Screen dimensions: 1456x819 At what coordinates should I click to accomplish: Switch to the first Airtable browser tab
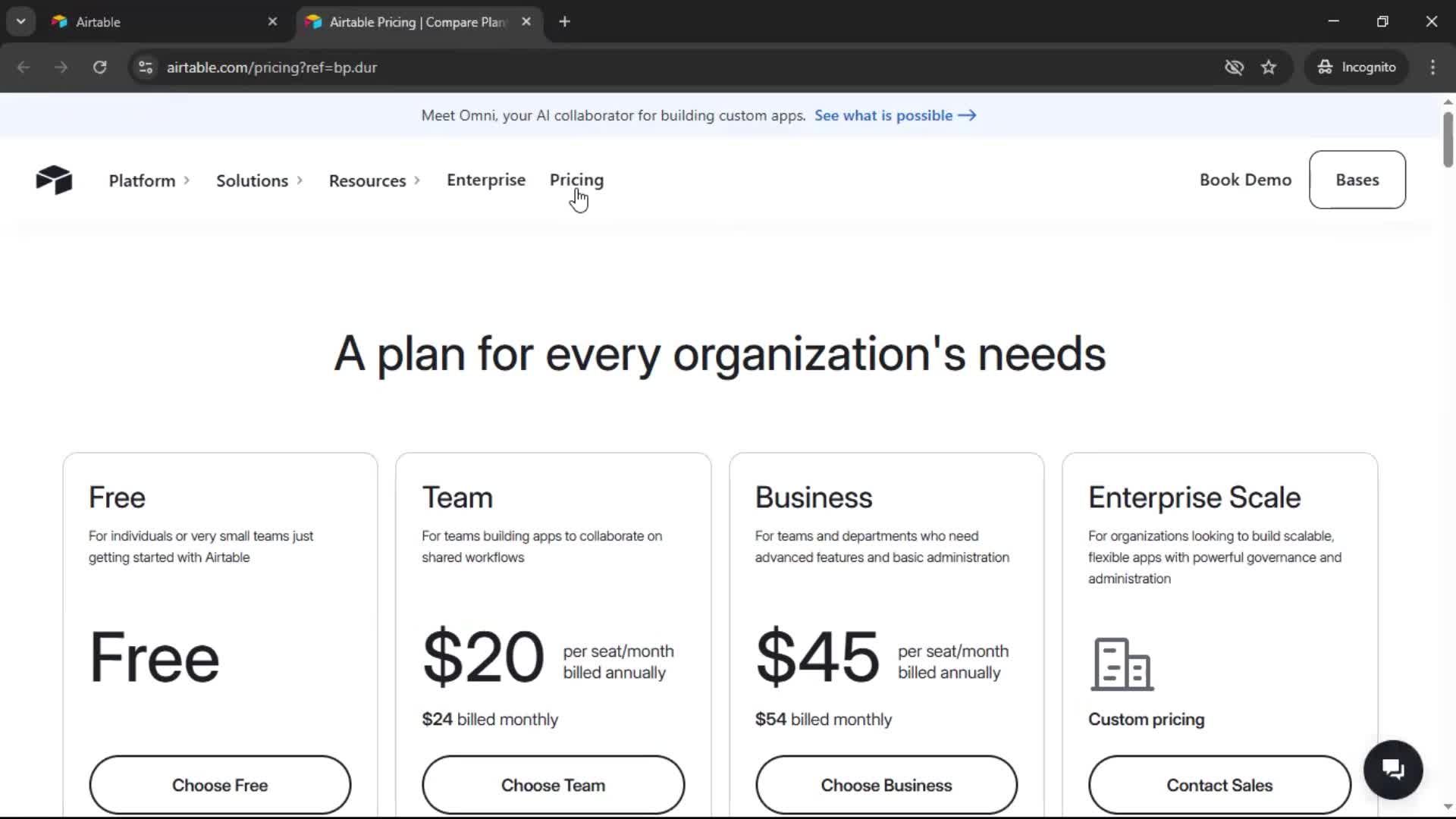(163, 22)
